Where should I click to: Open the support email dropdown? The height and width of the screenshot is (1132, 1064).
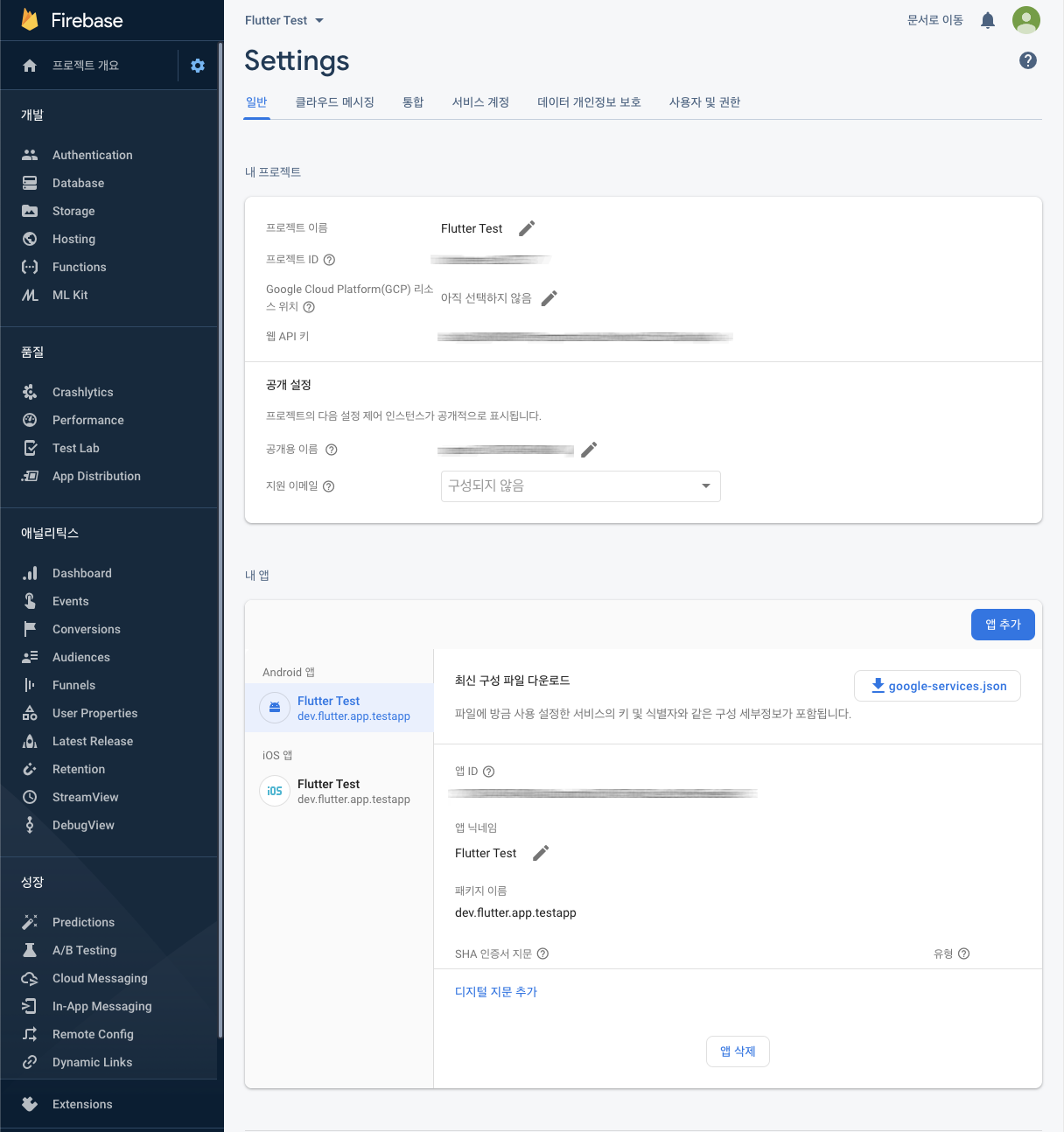(x=581, y=486)
